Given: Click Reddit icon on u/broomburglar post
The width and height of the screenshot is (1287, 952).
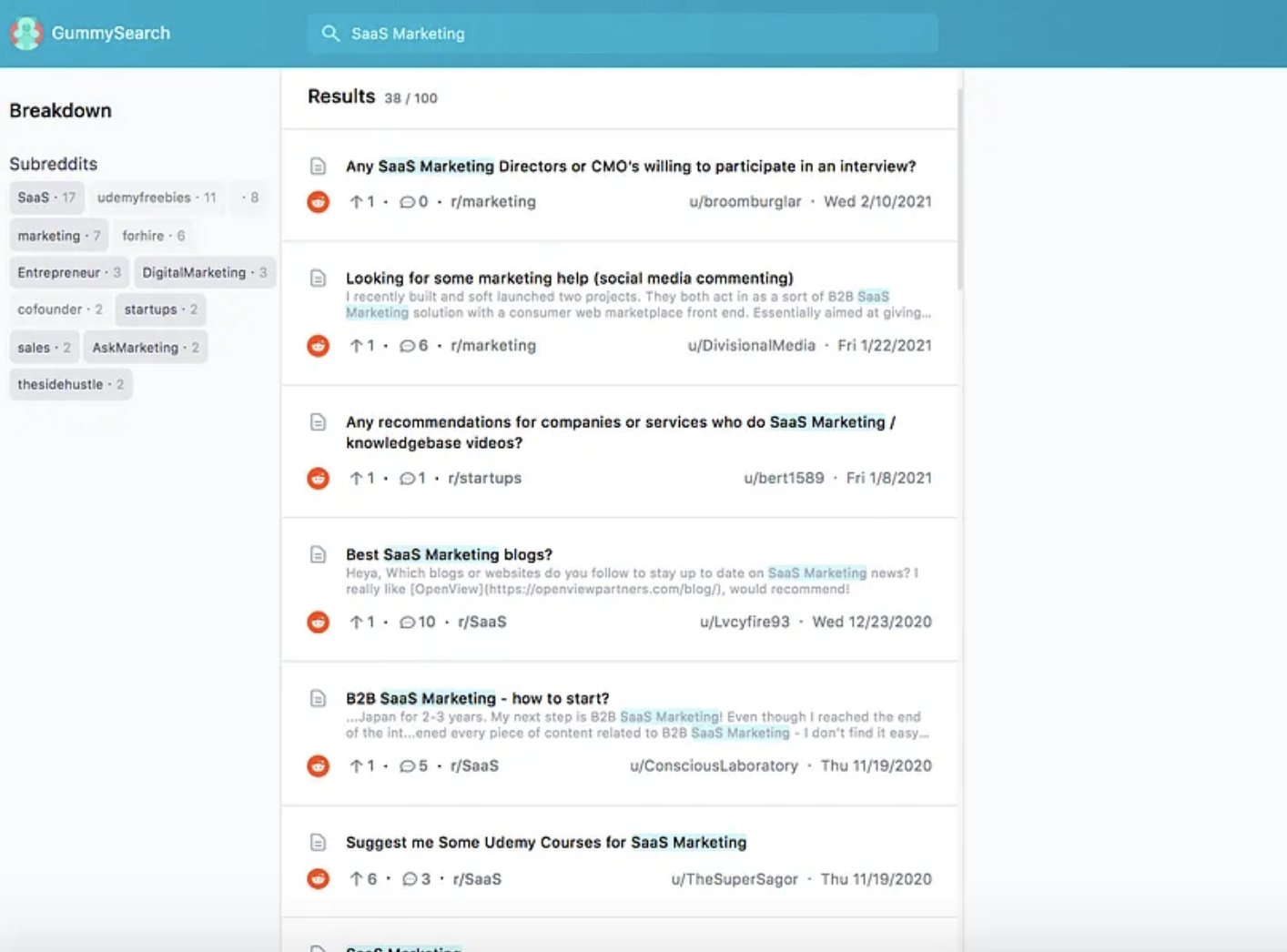Looking at the screenshot, I should [x=318, y=202].
